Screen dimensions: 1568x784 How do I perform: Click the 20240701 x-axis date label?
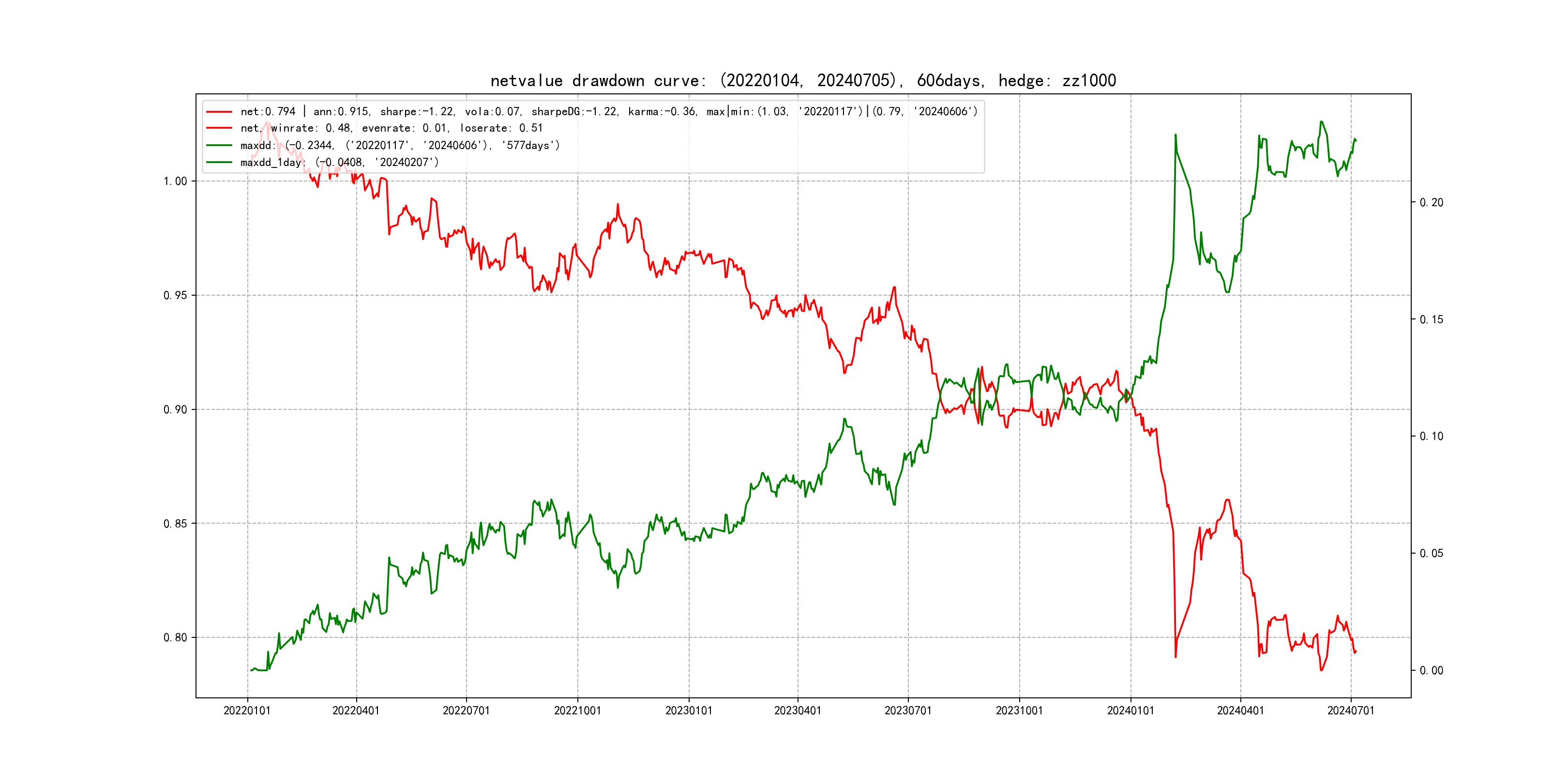1351,710
